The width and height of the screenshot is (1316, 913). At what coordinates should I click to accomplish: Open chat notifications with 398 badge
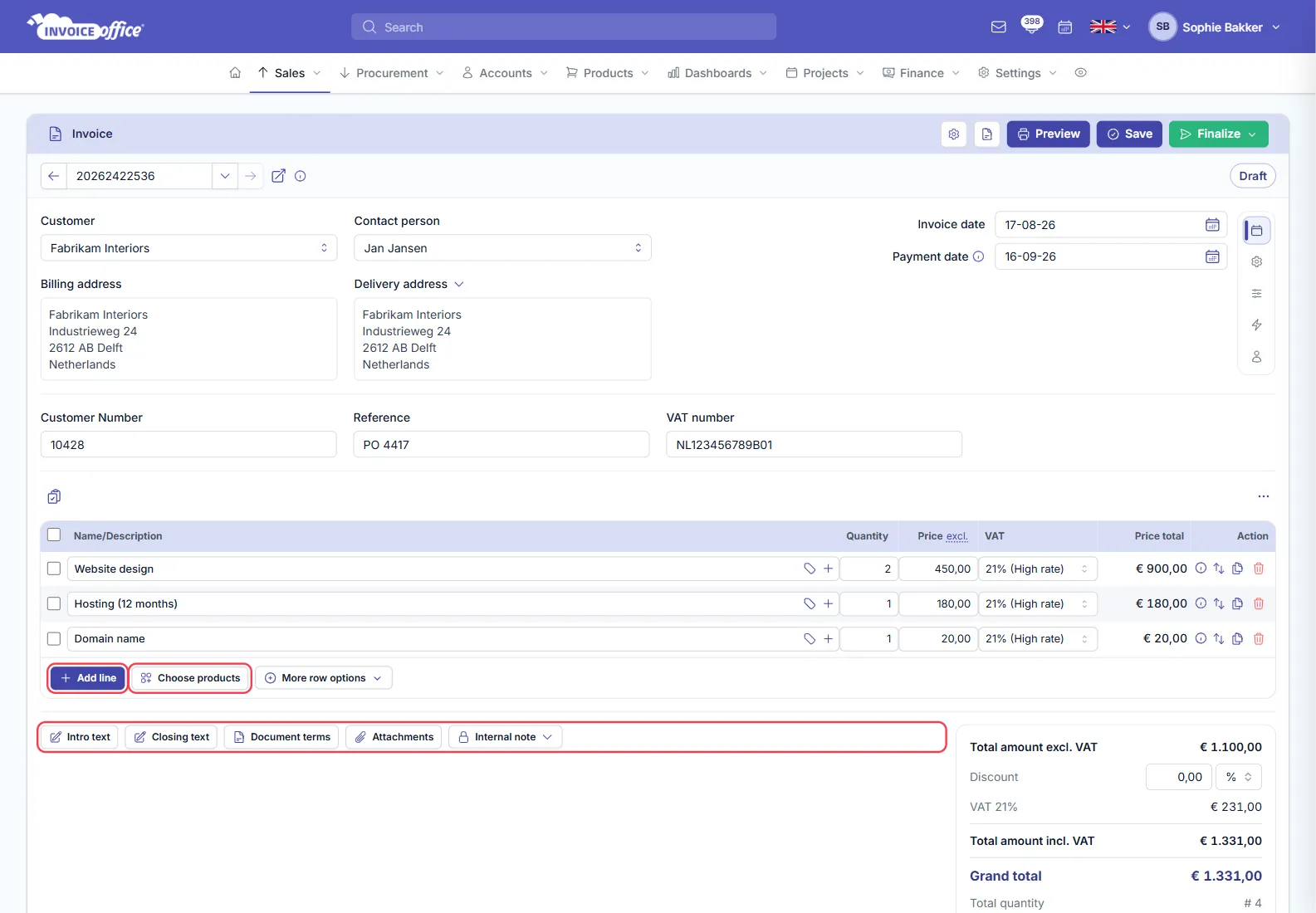pyautogui.click(x=1031, y=25)
